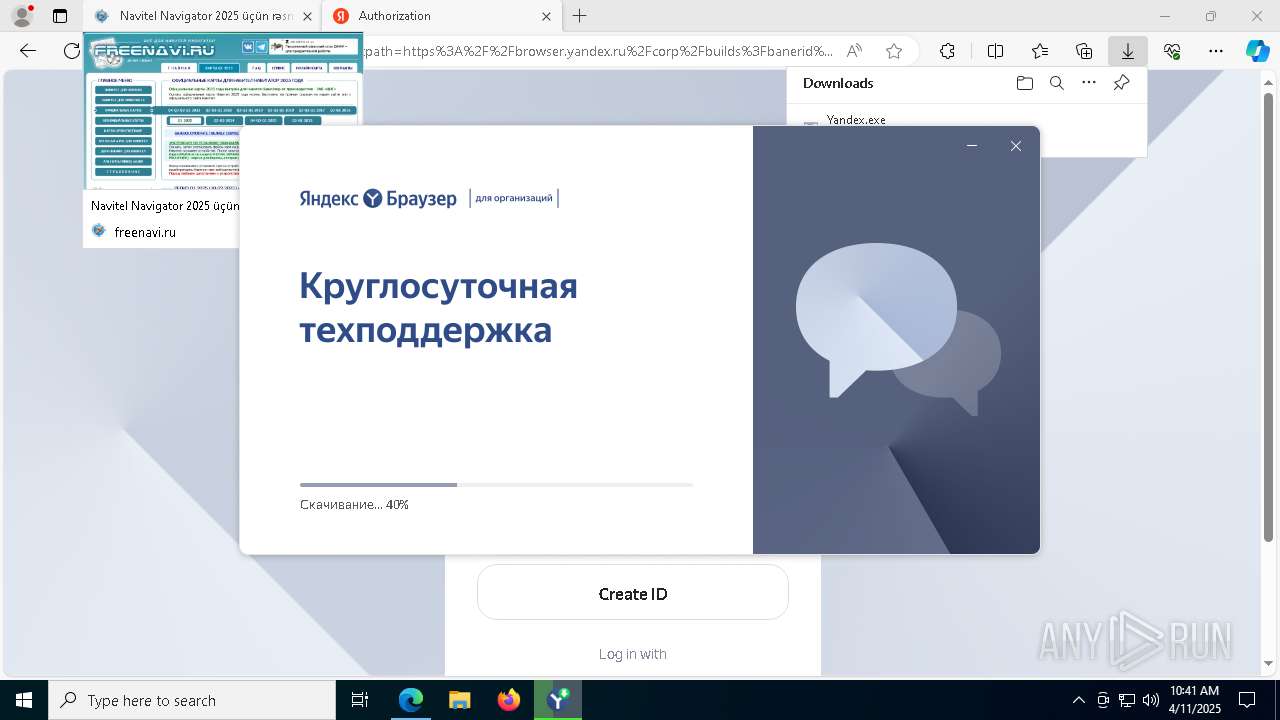Open the Copilot sidebar icon
Viewport: 1280px width, 720px height.
(1257, 51)
